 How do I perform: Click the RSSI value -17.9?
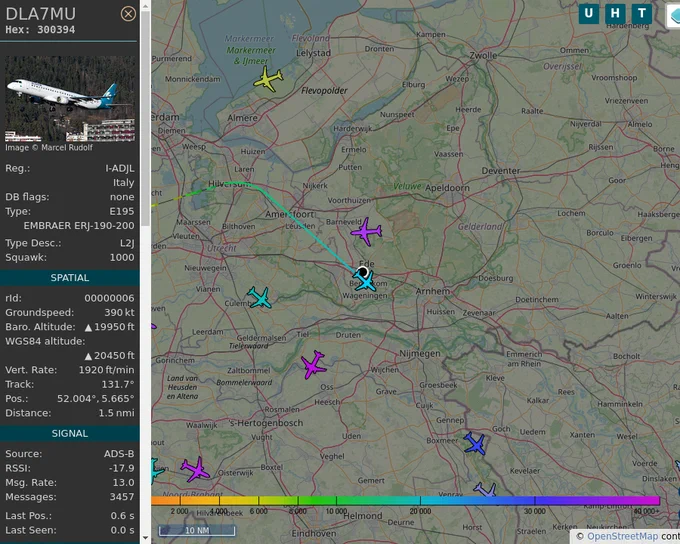tap(122, 468)
